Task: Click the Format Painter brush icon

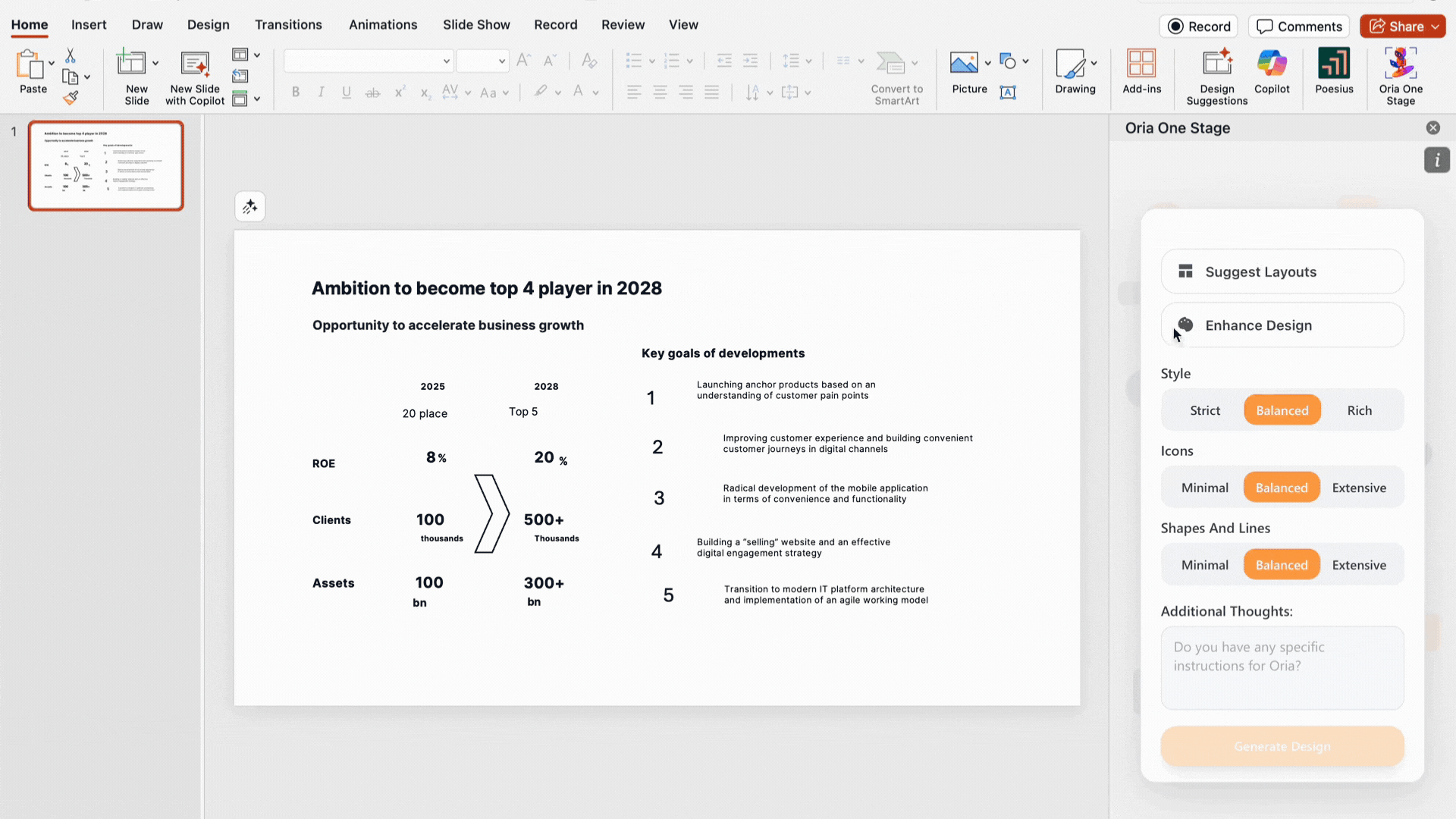Action: tap(71, 98)
